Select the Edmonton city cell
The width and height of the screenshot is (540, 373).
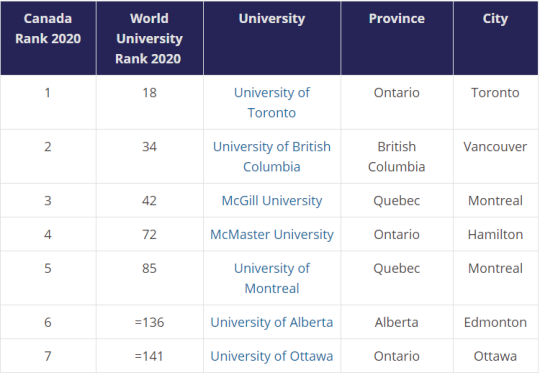(x=495, y=322)
